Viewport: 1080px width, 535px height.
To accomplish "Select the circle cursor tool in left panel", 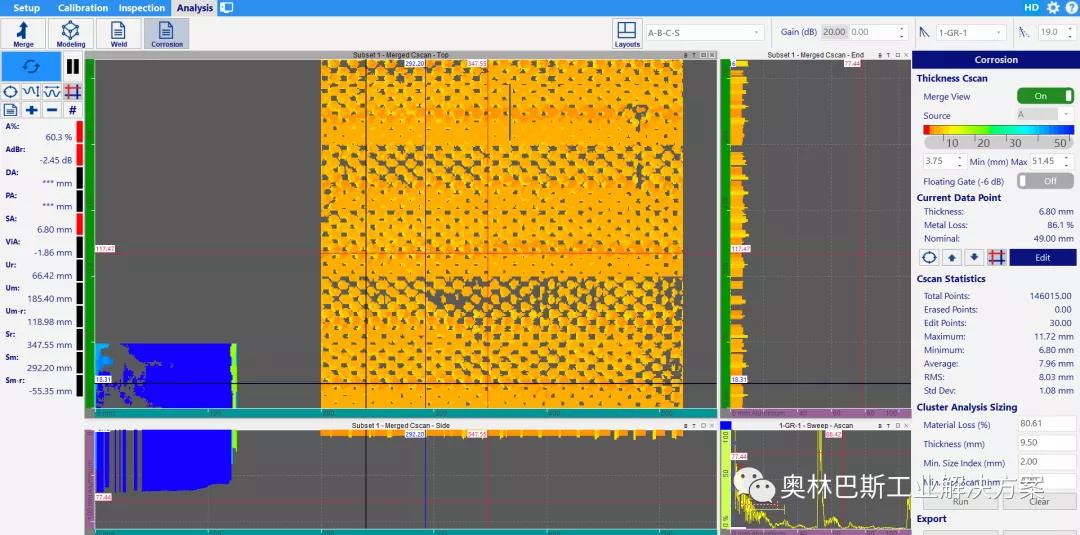I will point(11,92).
